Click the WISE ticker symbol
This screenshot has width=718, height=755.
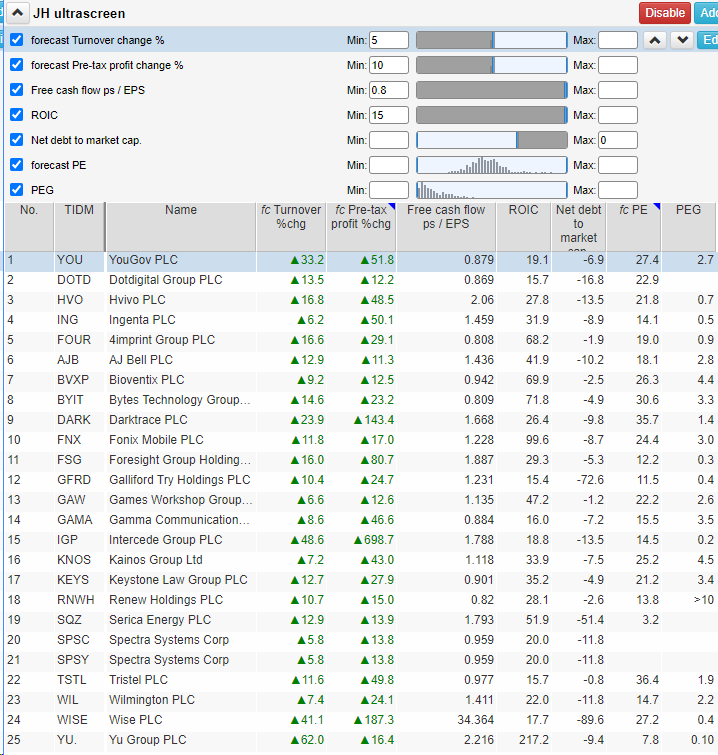point(73,720)
